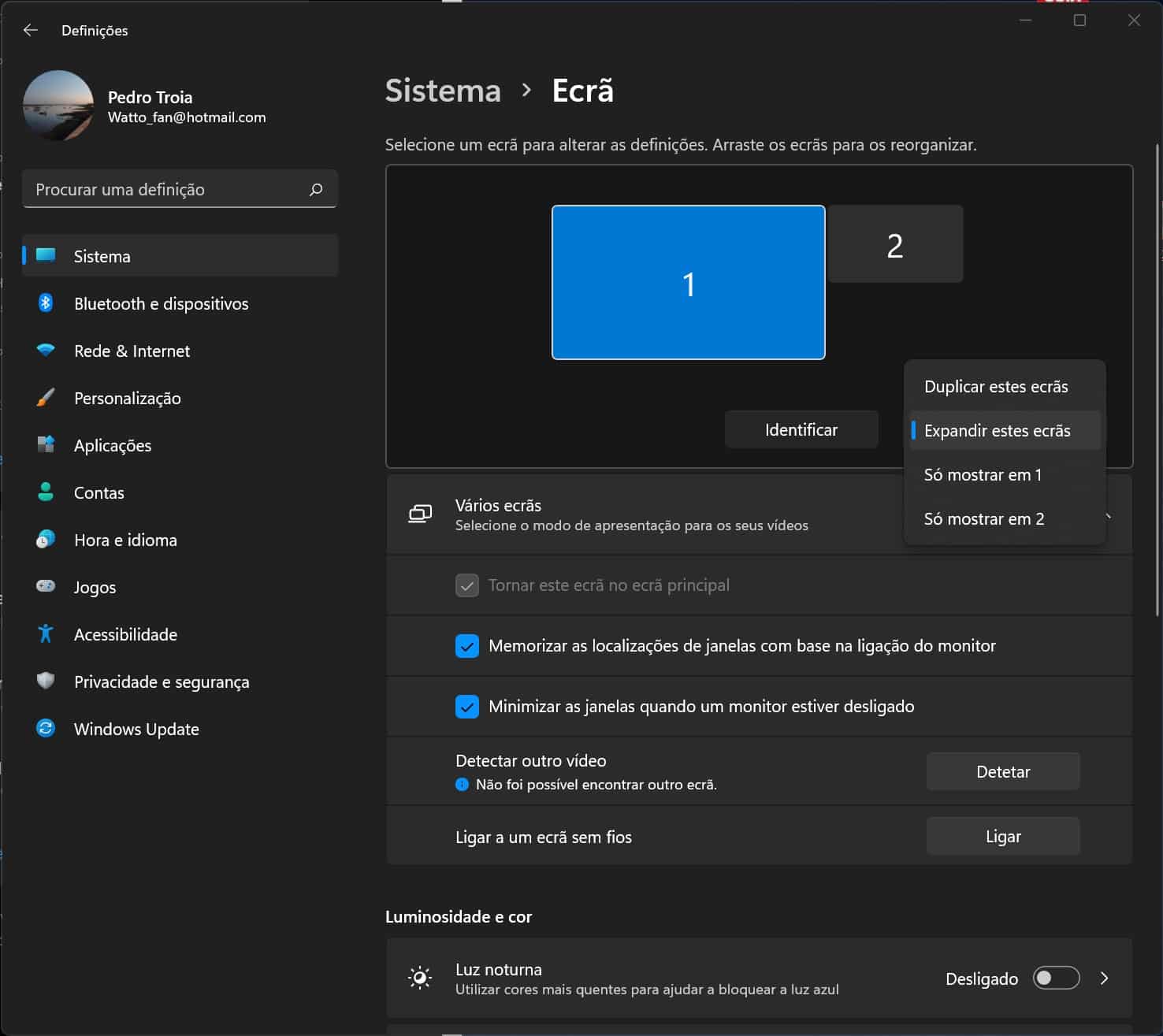Select the Personalização paintbrush icon
1163x1036 pixels.
46,398
